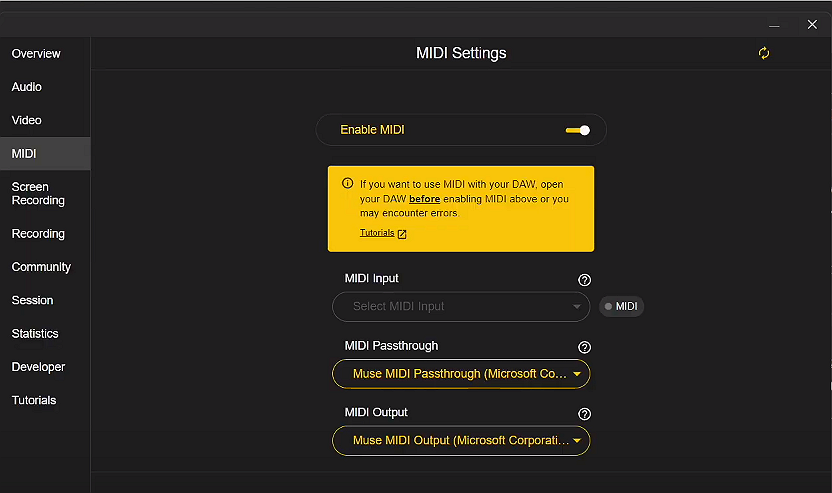
Task: Open the Audio settings tab
Action: pos(27,87)
